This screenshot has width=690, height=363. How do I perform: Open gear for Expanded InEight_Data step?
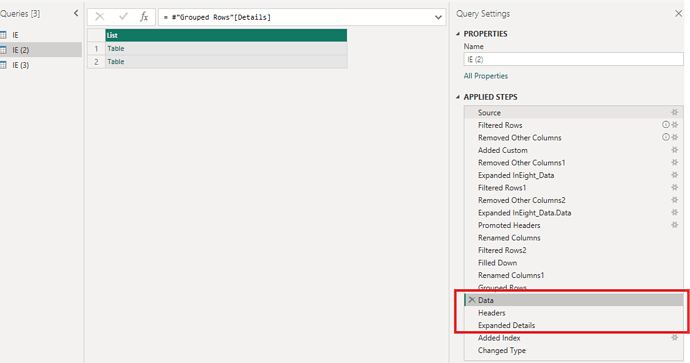click(x=675, y=175)
